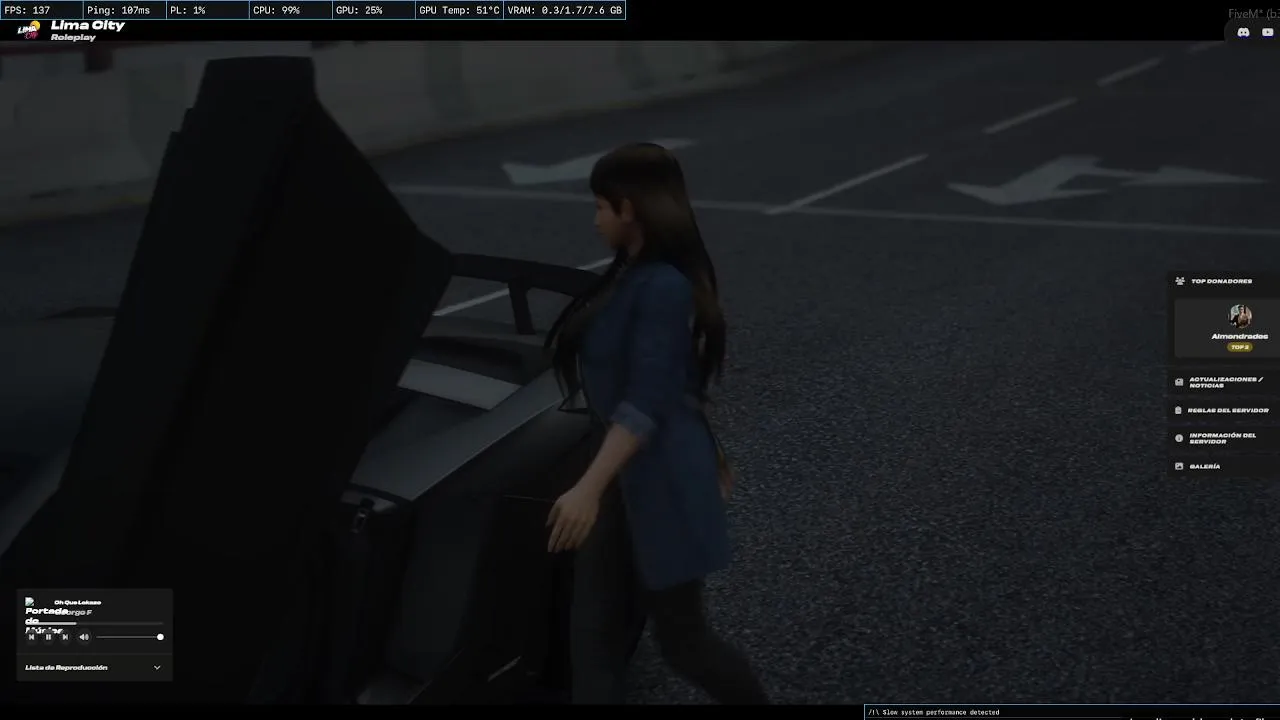Image resolution: width=1280 pixels, height=720 pixels.
Task: Open Lista de Reproducción label
Action: [x=66, y=667]
